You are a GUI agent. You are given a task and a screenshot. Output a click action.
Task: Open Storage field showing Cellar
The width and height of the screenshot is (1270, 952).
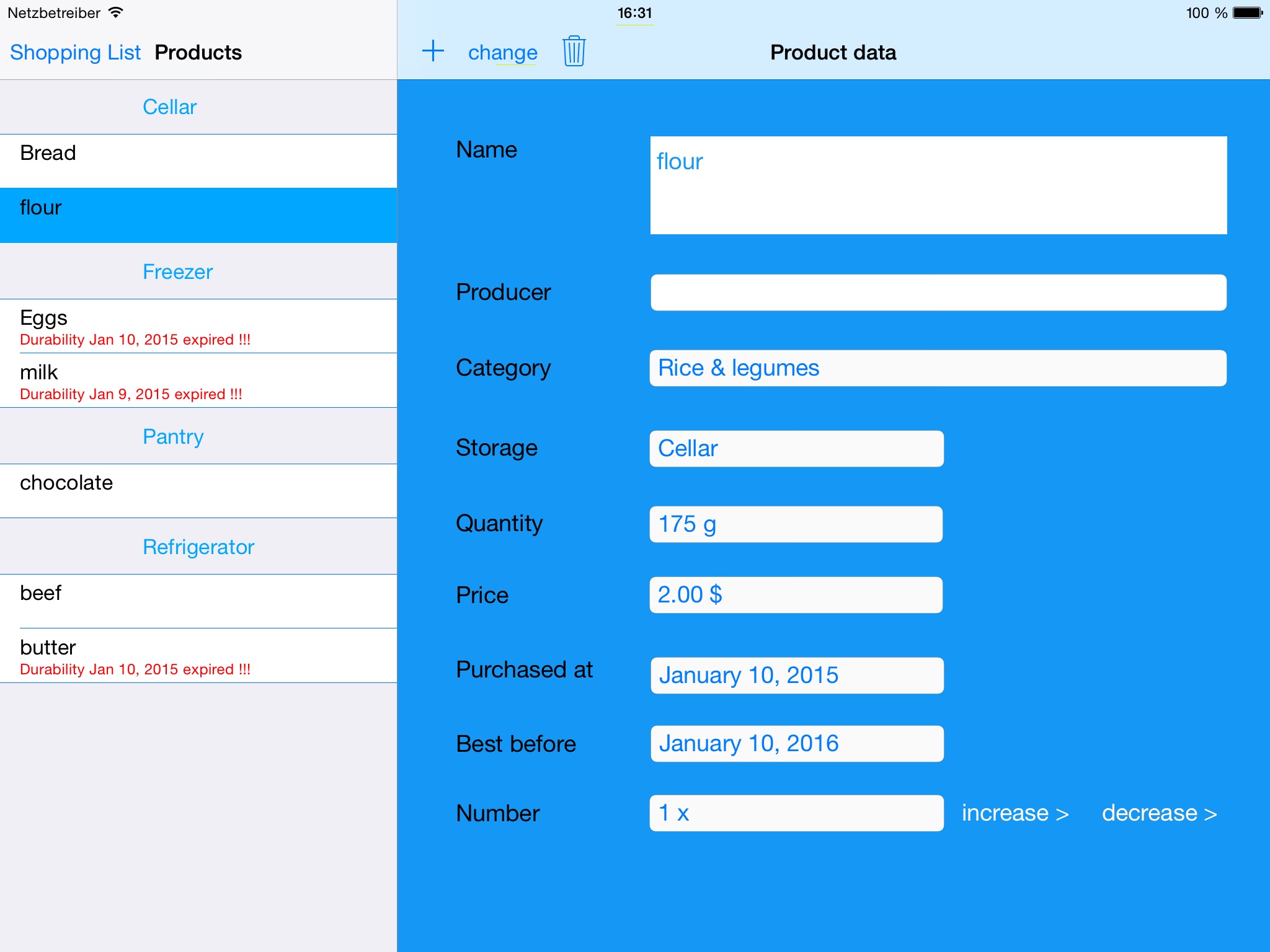[x=797, y=449]
